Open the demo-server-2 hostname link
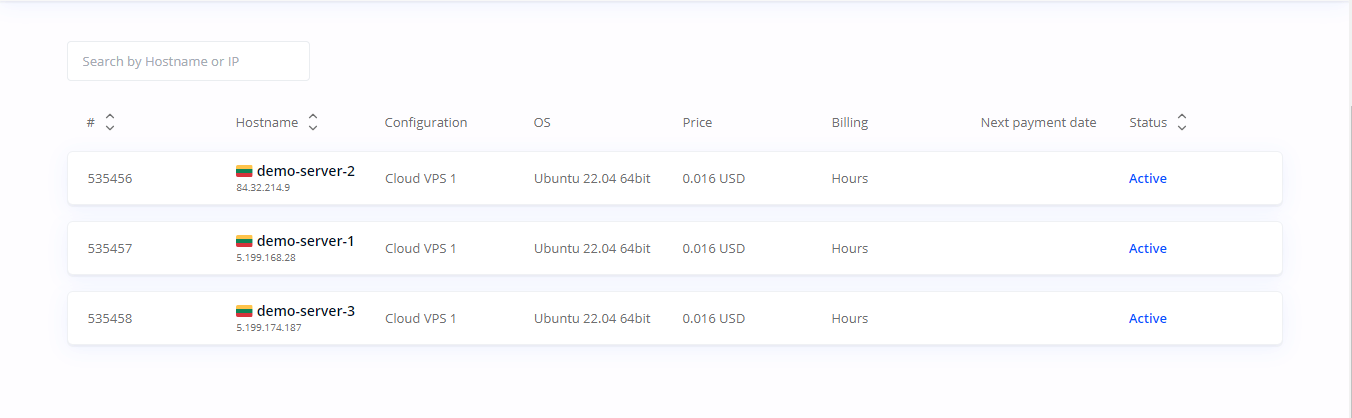 tap(305, 171)
